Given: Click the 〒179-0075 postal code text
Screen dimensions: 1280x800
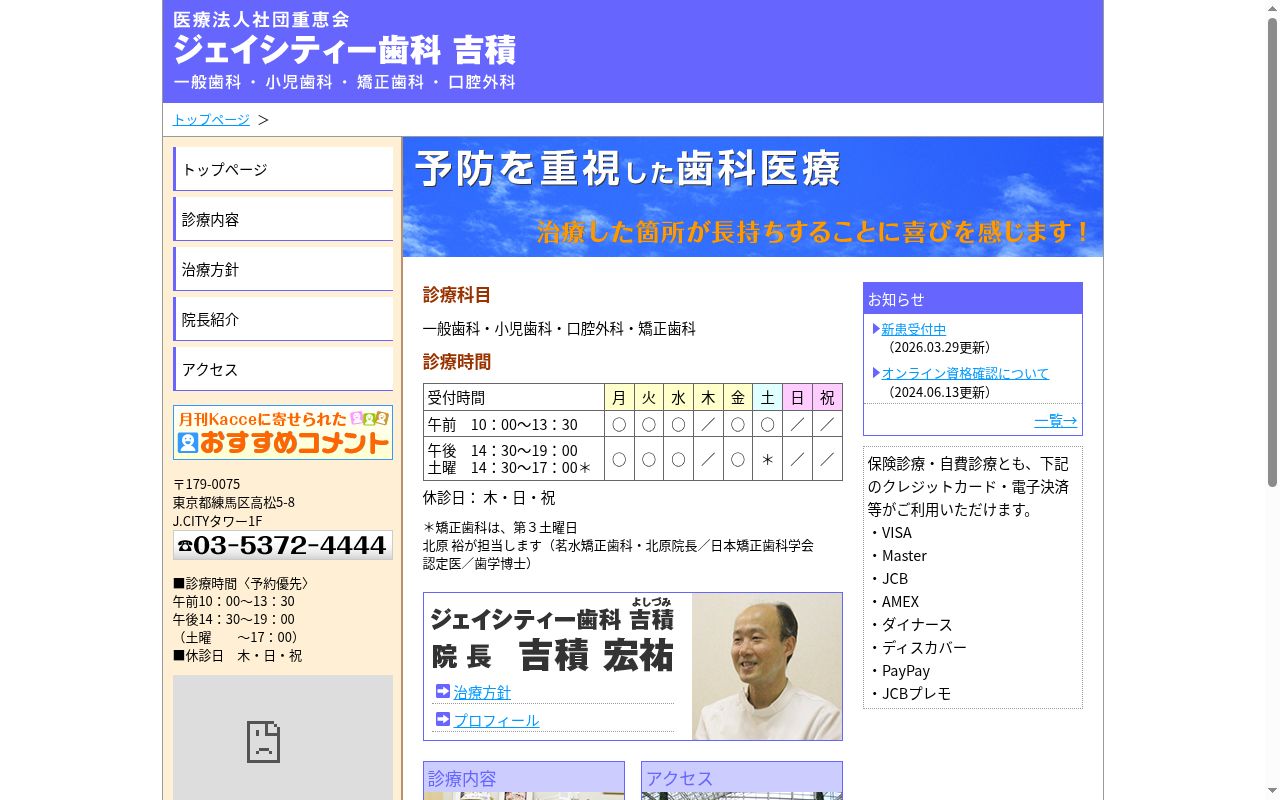Looking at the screenshot, I should (x=207, y=484).
